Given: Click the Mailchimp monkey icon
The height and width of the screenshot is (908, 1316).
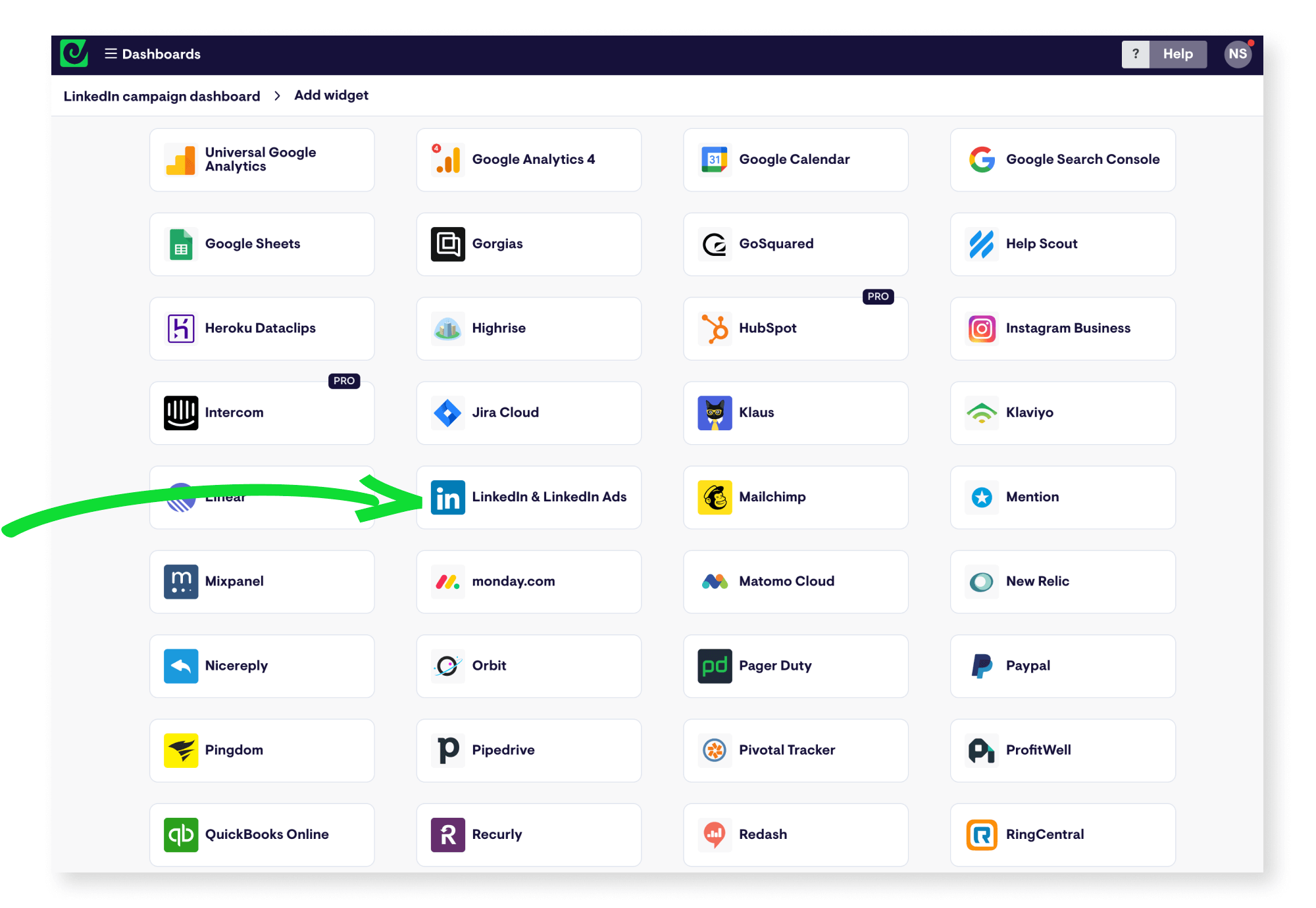Looking at the screenshot, I should tap(715, 497).
